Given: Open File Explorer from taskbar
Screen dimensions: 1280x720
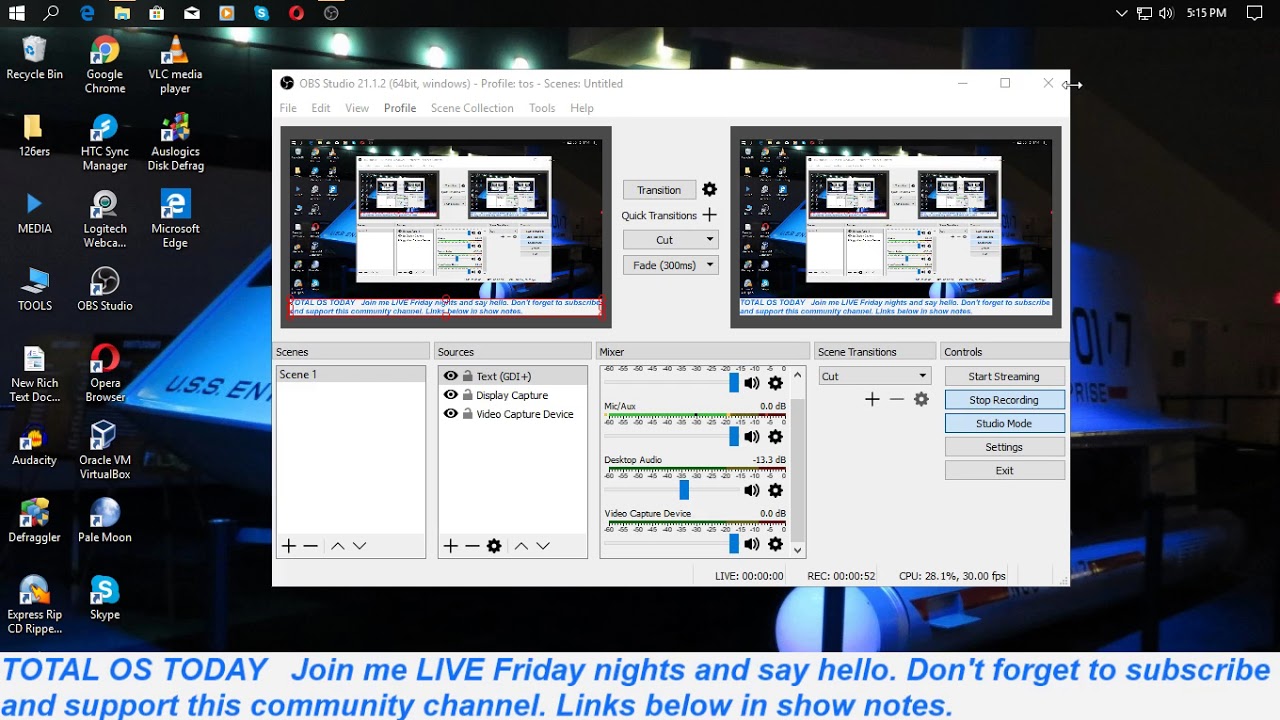Looking at the screenshot, I should (x=122, y=13).
